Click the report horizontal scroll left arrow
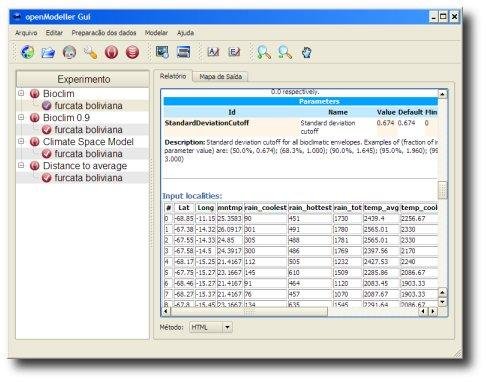 coord(166,311)
